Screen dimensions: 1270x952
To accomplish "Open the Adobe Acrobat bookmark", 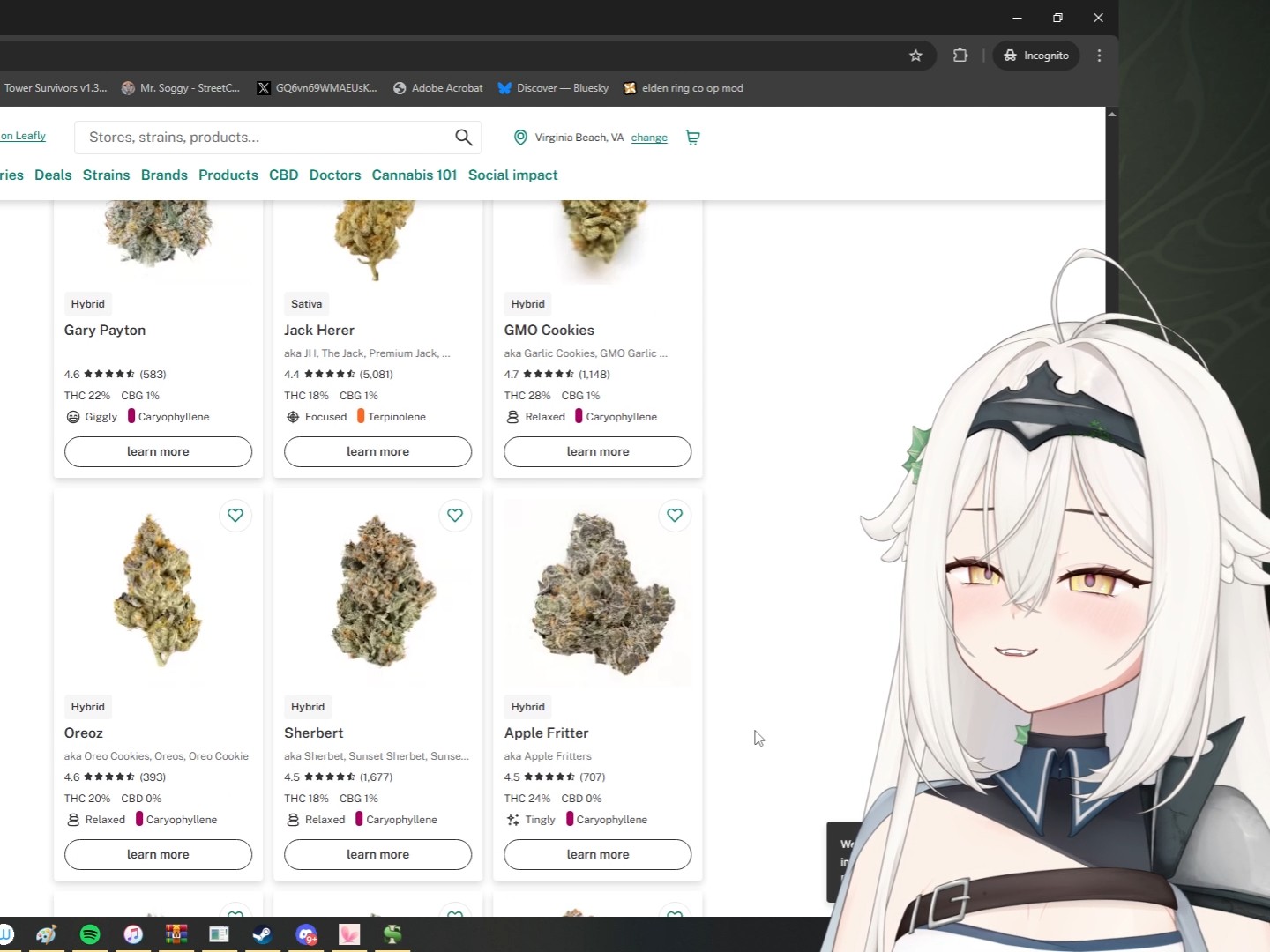I will 438,88.
